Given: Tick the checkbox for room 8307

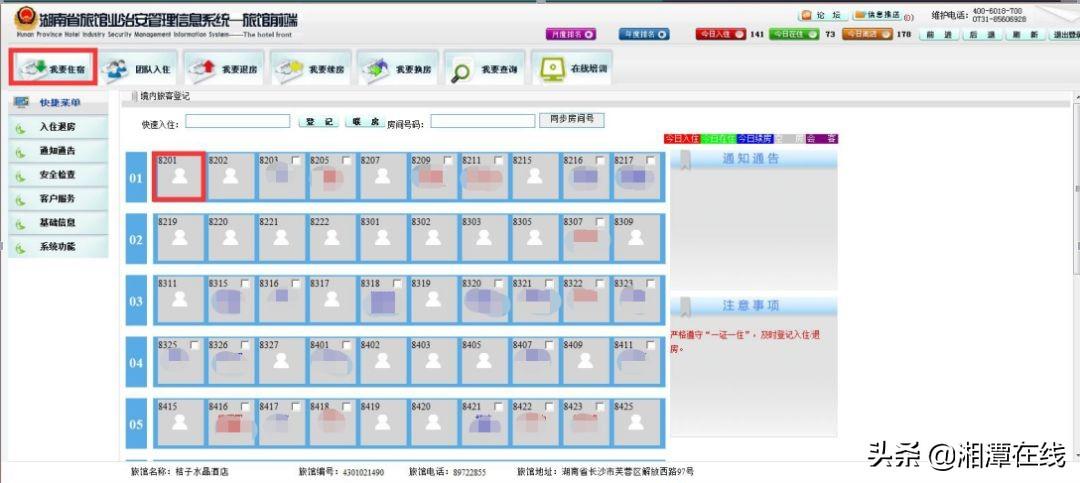Looking at the screenshot, I should point(601,222).
